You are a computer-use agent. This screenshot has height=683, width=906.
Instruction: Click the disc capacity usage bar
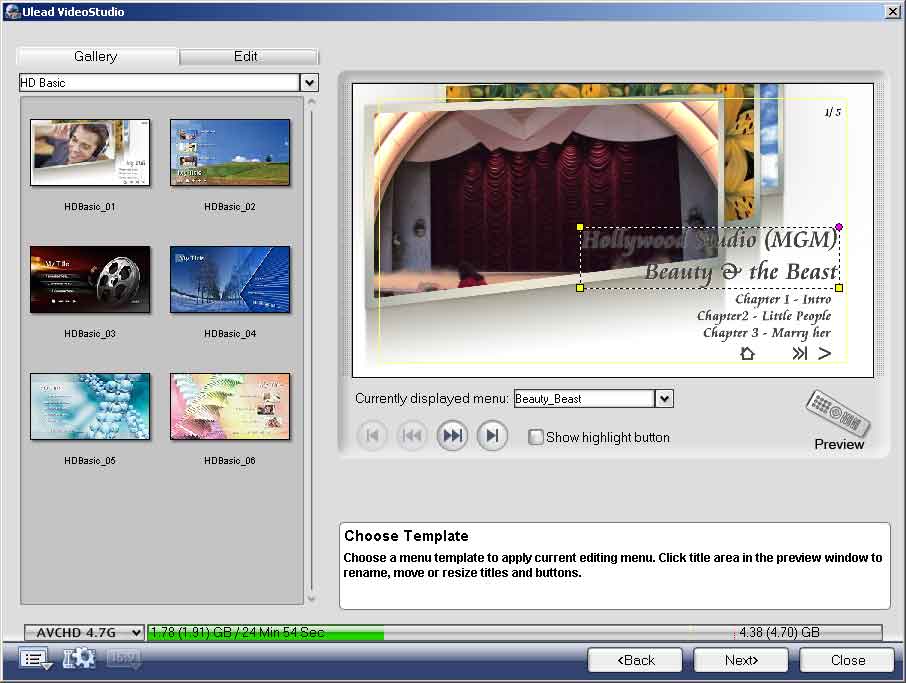[x=514, y=633]
